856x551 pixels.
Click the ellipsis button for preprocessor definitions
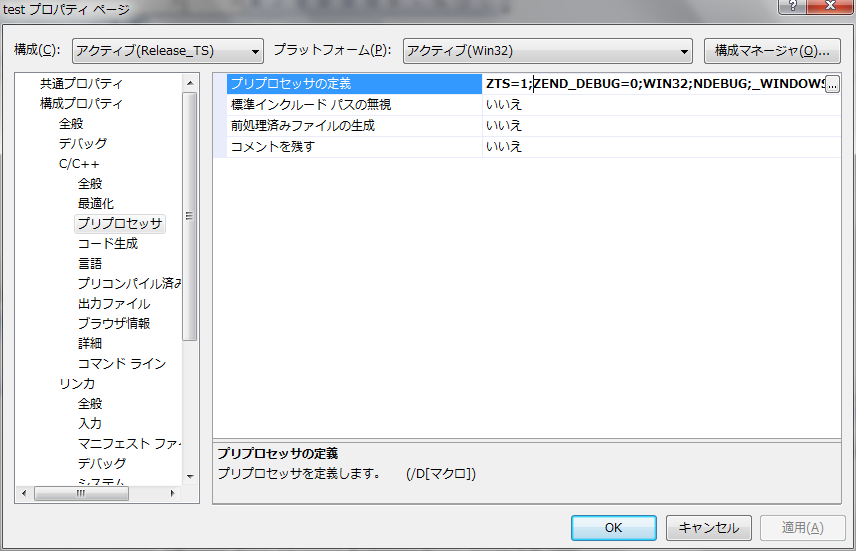(831, 85)
